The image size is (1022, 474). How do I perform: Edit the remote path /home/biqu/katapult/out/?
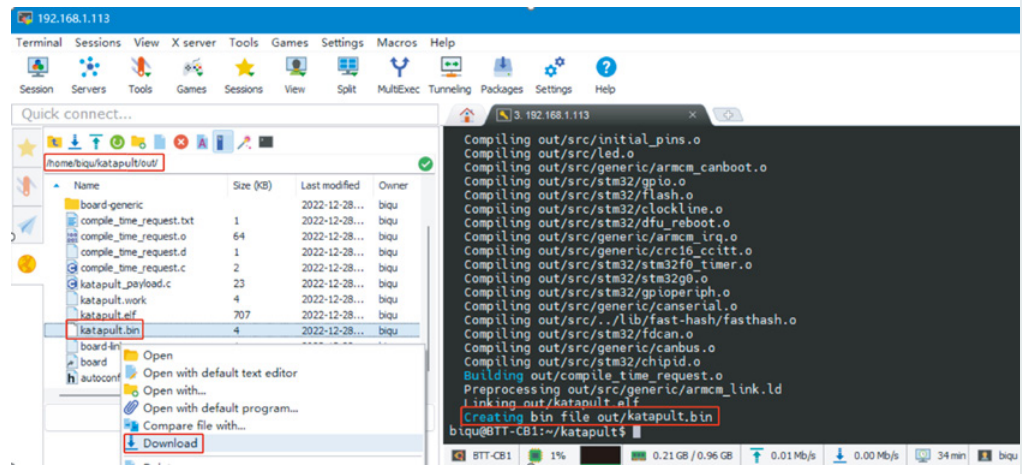coord(104,163)
